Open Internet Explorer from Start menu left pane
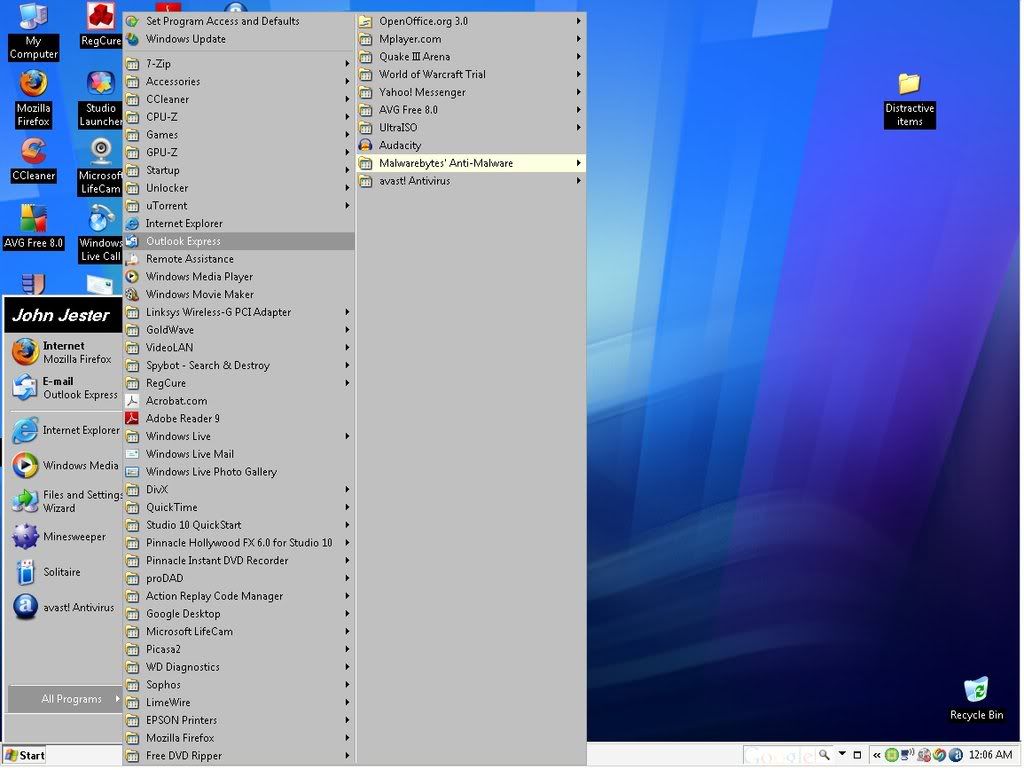 coord(64,430)
